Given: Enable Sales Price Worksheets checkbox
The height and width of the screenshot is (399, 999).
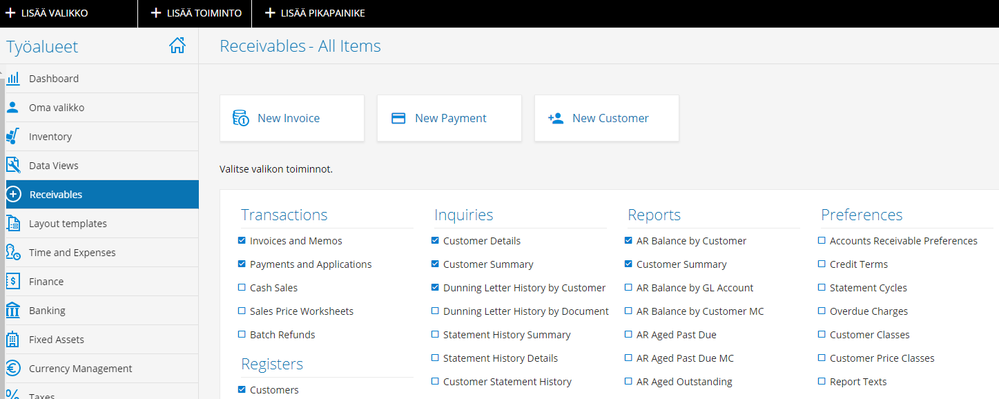Looking at the screenshot, I should (241, 311).
